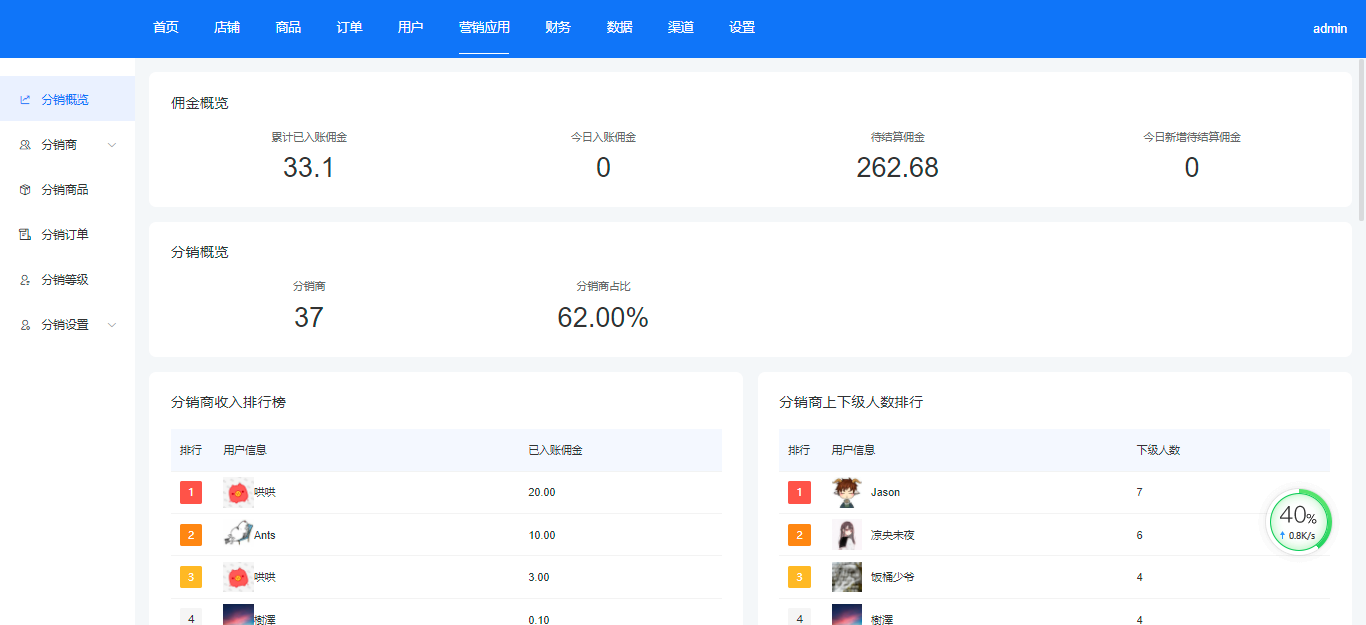Viewport: 1366px width, 625px height.
Task: Click the Jason user name in ranking
Action: (x=885, y=492)
